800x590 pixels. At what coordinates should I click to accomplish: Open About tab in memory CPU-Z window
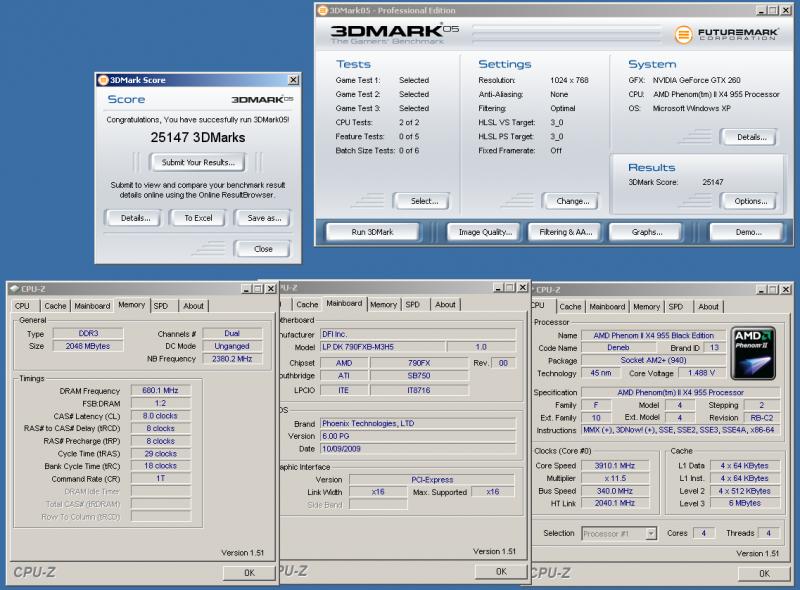pos(193,306)
